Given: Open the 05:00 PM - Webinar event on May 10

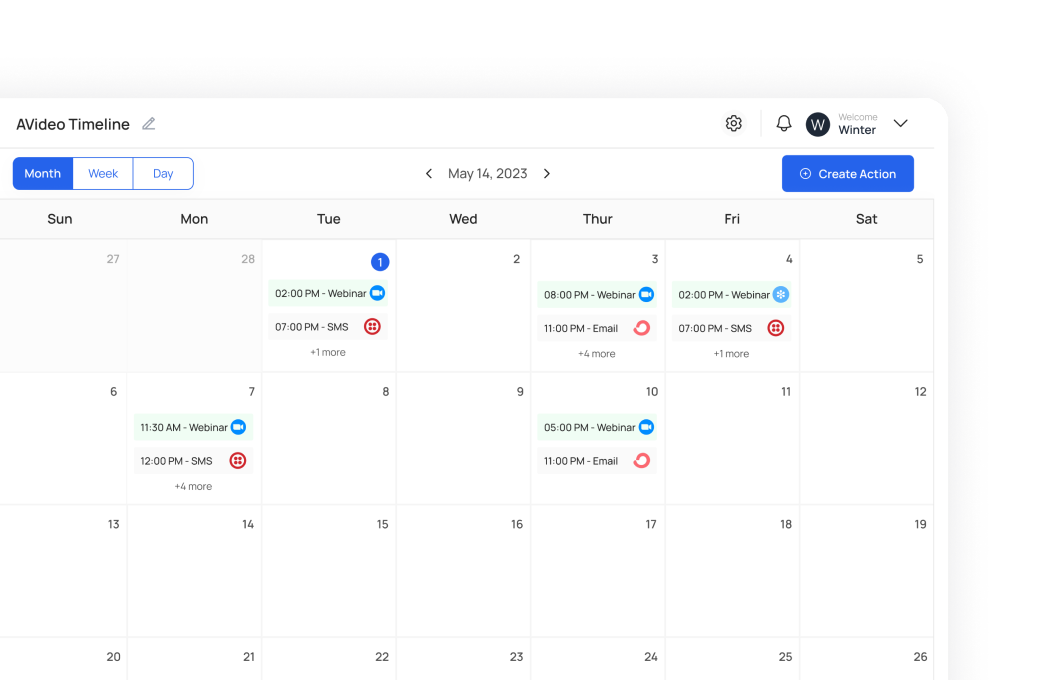Looking at the screenshot, I should (597, 427).
